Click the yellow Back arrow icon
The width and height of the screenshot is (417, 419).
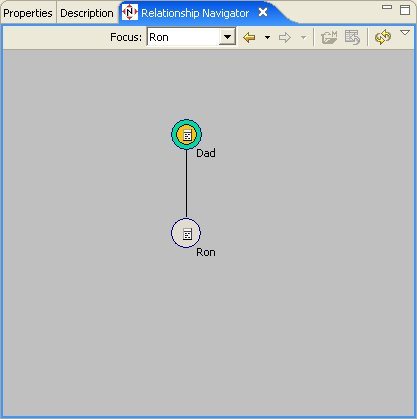[x=249, y=37]
